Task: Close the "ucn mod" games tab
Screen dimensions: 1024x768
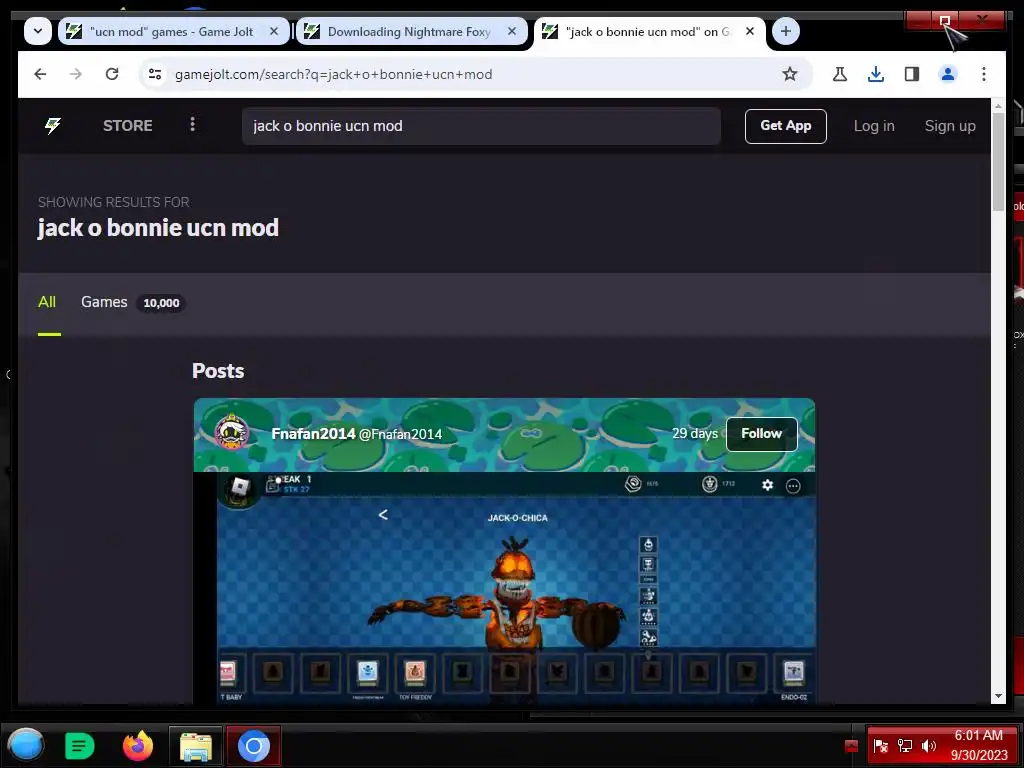Action: tap(274, 31)
